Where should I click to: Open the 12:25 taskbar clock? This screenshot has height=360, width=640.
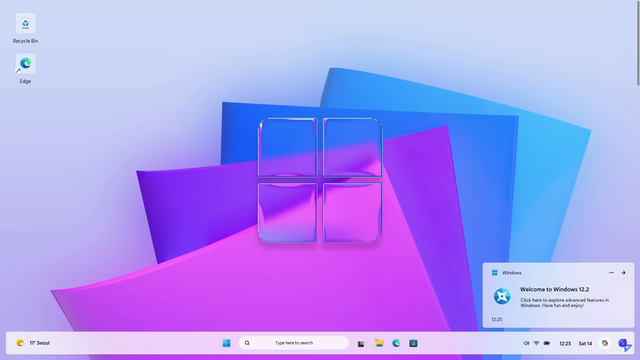tap(565, 344)
